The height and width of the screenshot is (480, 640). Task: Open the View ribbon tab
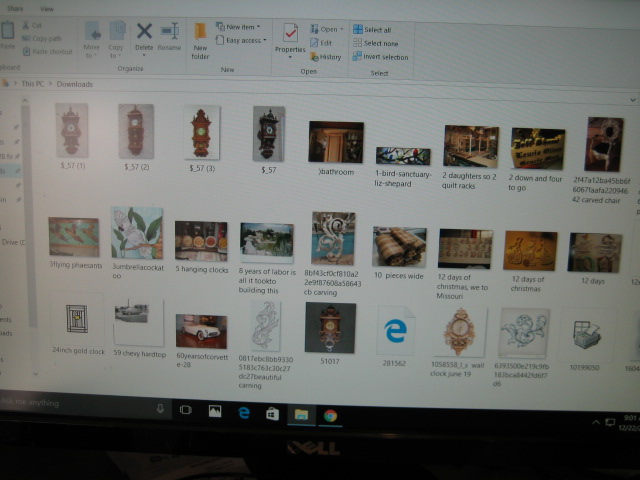point(47,9)
